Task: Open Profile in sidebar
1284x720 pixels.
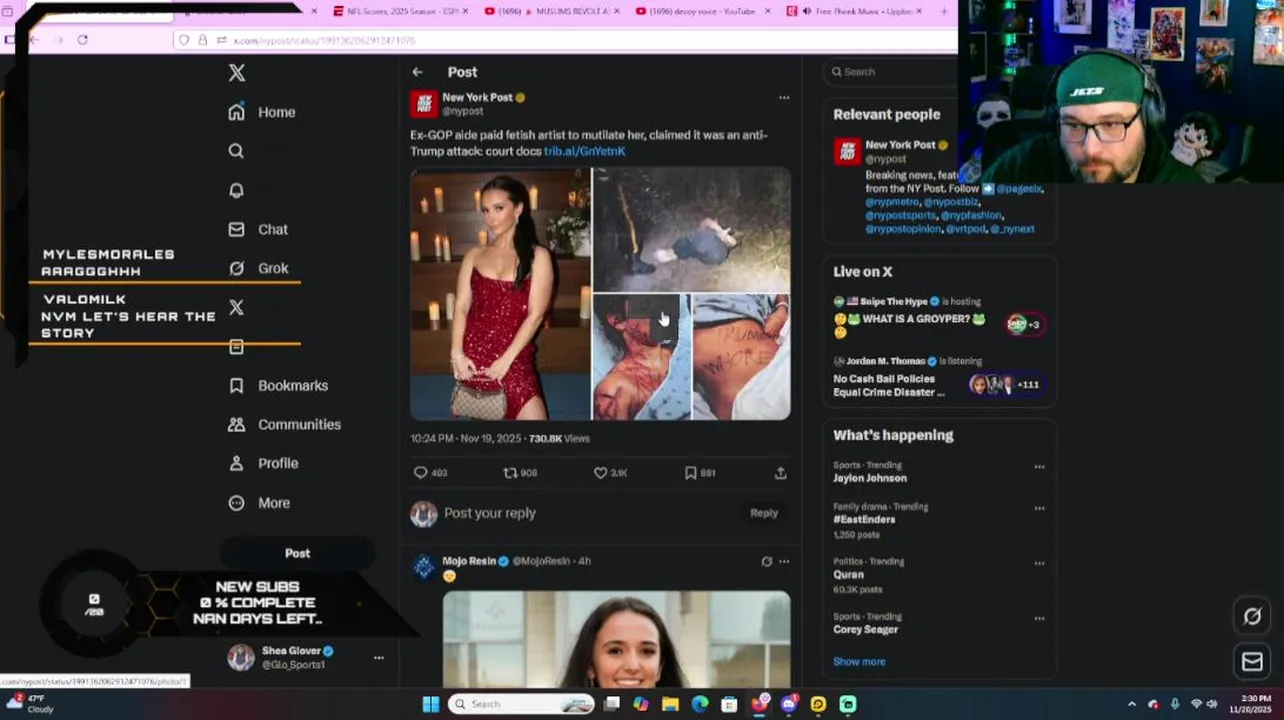Action: (x=262, y=463)
